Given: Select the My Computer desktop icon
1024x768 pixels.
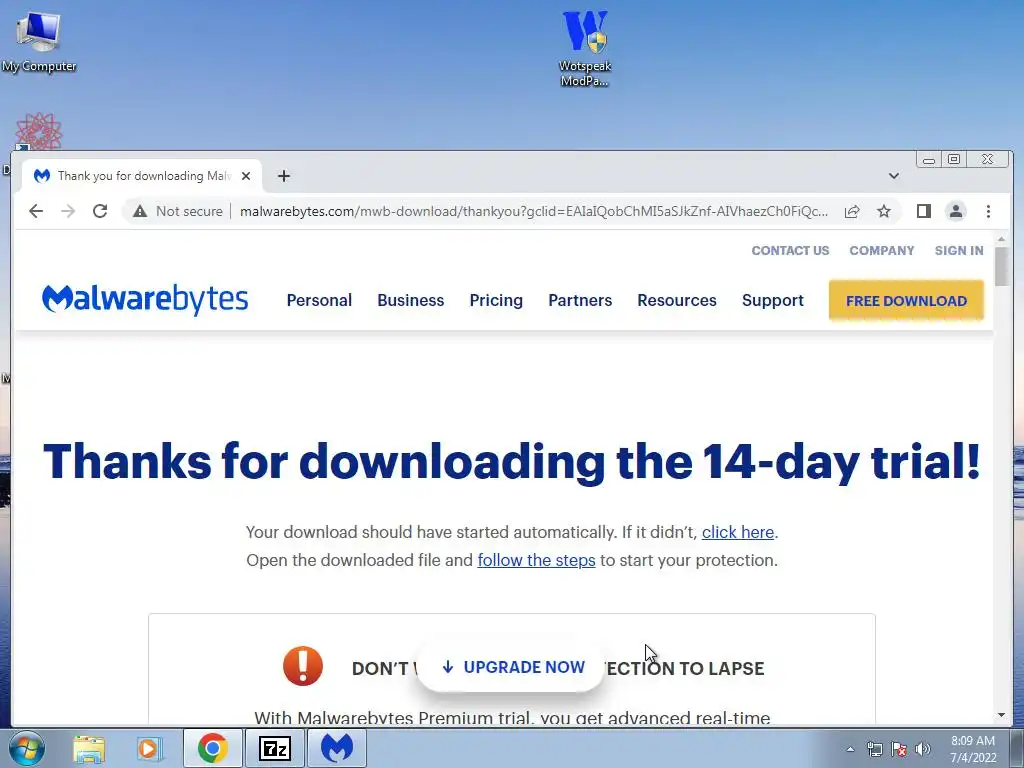Looking at the screenshot, I should [x=39, y=42].
